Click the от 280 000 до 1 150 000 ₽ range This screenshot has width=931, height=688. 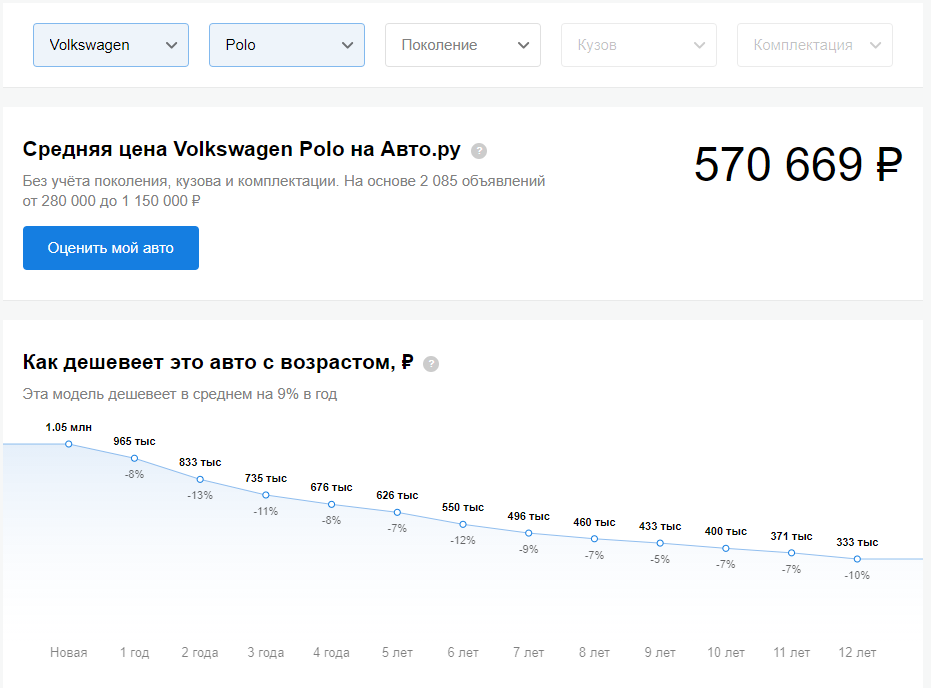coord(112,201)
